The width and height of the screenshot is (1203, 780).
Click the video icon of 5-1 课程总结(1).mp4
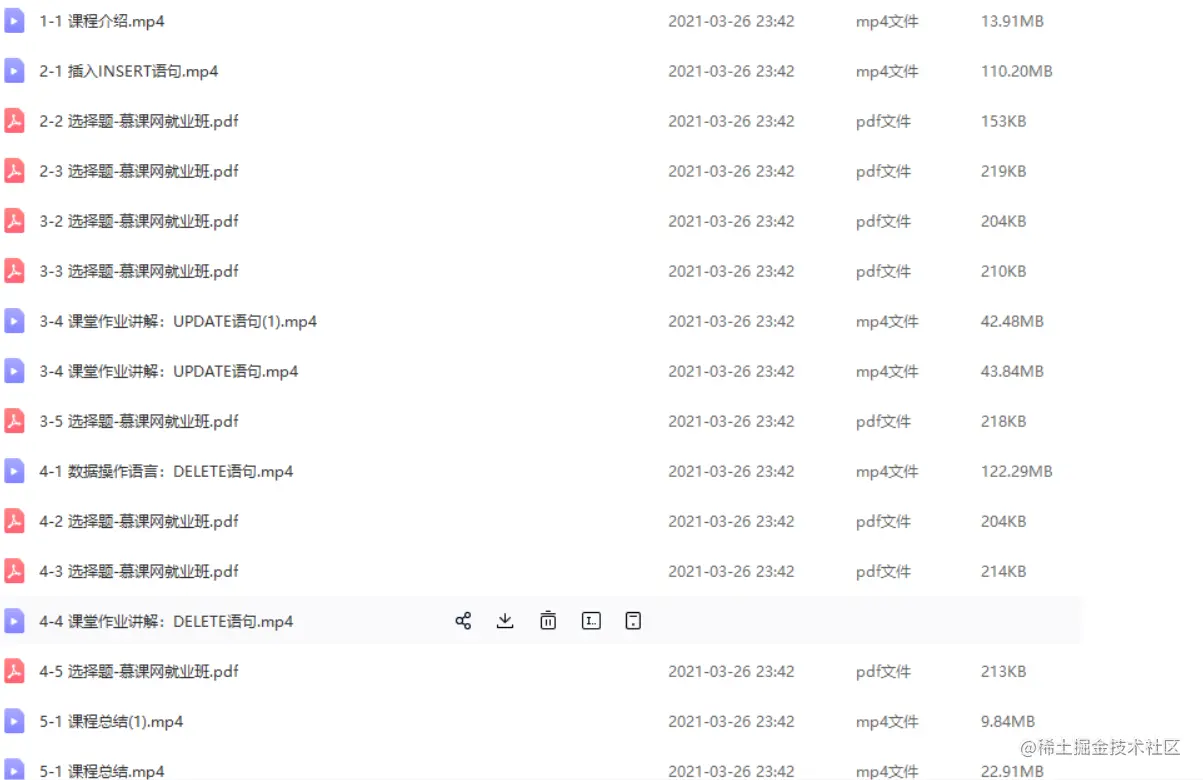coord(14,721)
